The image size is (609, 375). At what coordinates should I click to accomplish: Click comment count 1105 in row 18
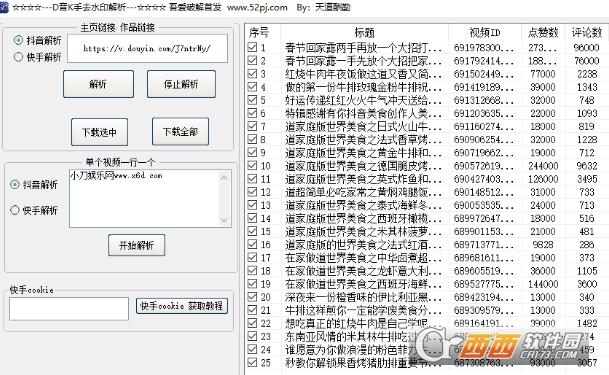pyautogui.click(x=586, y=271)
